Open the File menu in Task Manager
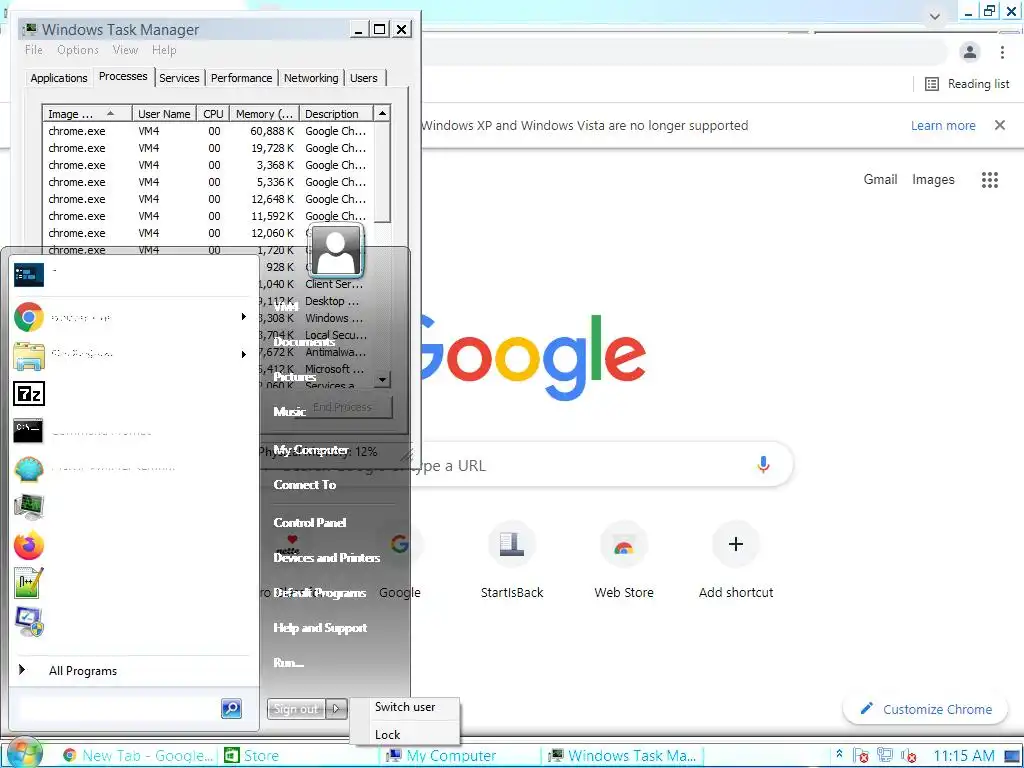1024x768 pixels. point(34,50)
